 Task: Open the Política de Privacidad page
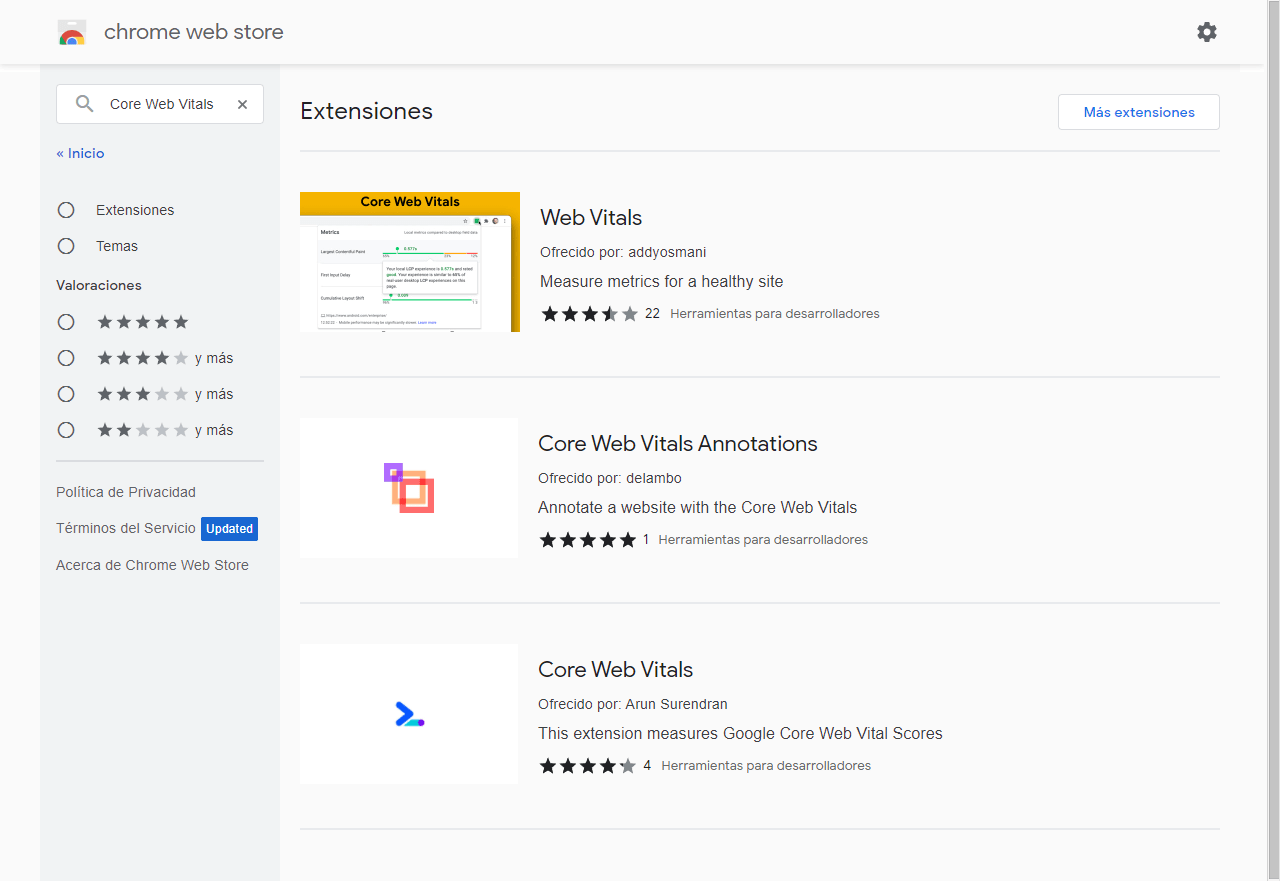[125, 491]
